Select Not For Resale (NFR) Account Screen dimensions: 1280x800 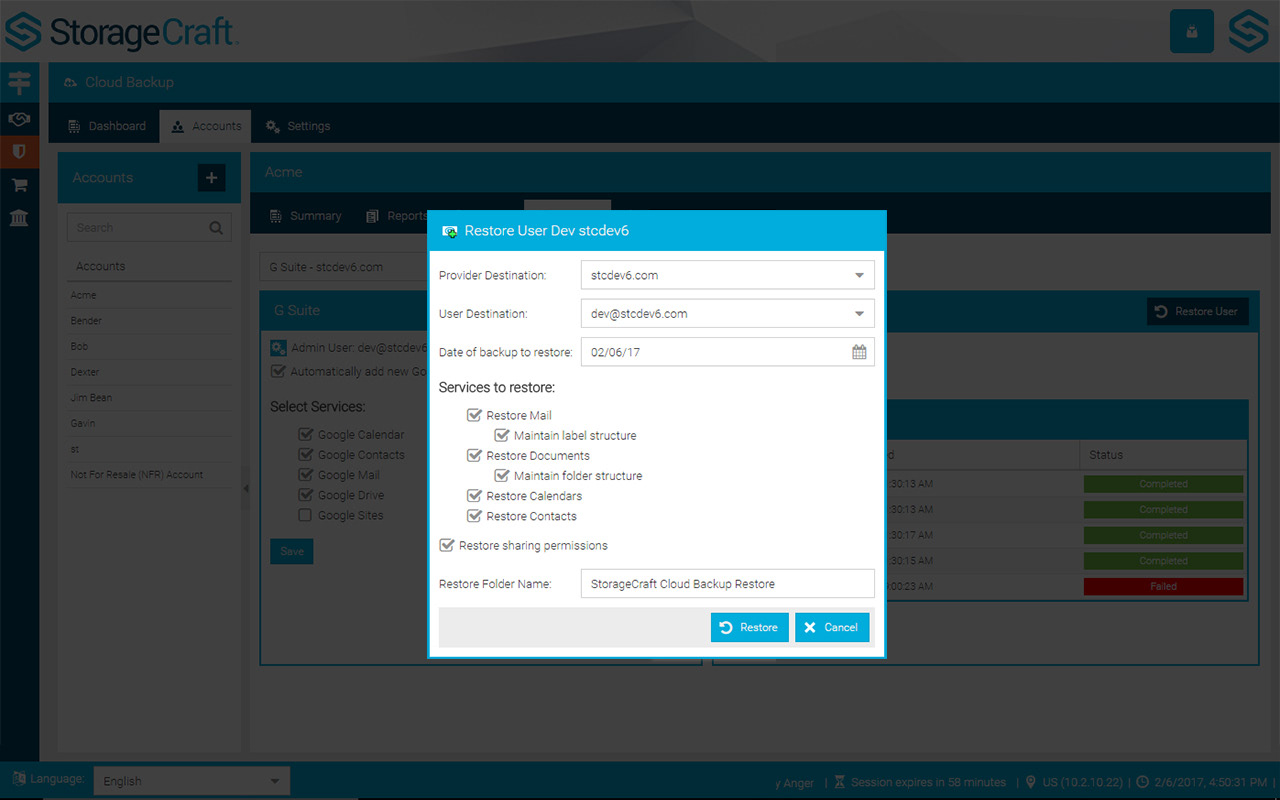[x=149, y=475]
